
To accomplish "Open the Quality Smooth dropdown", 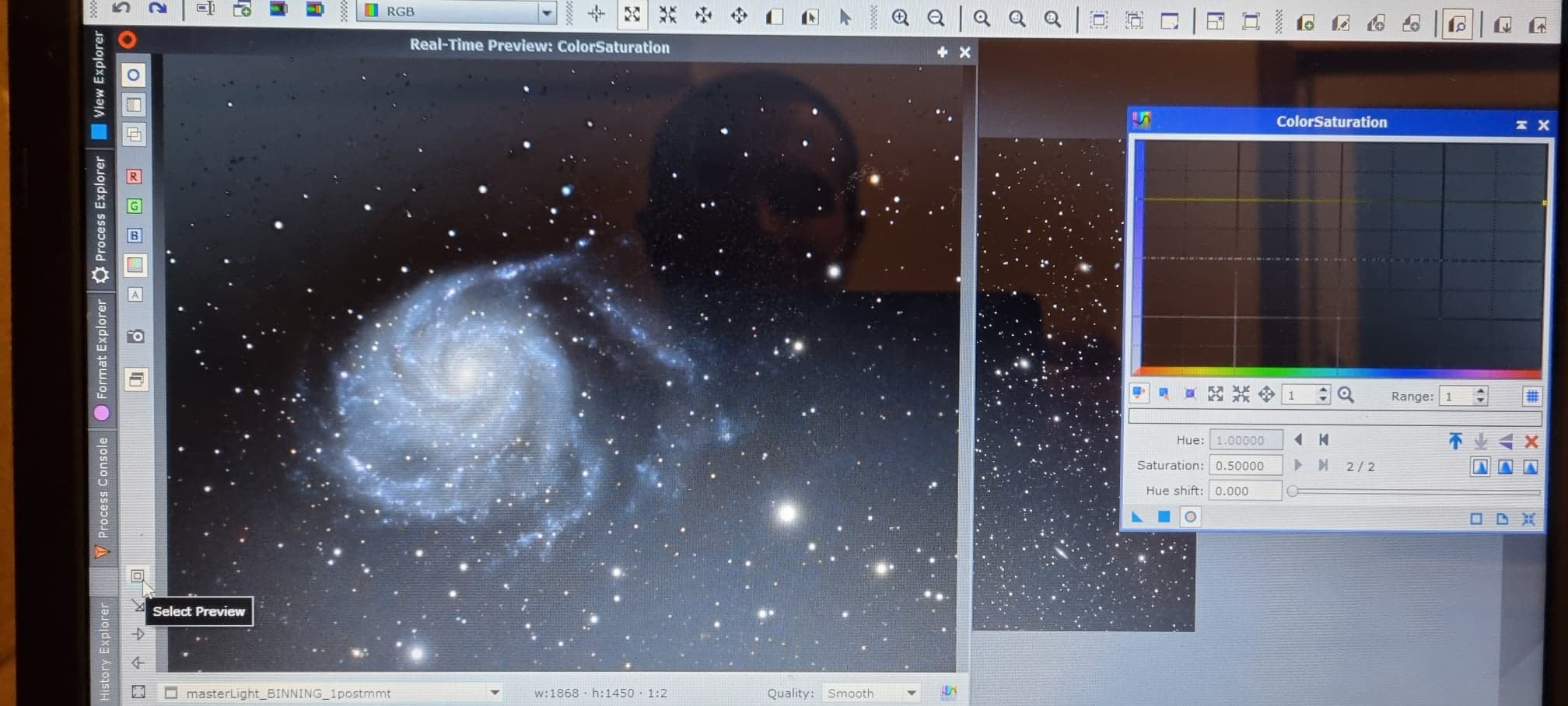I will point(871,693).
